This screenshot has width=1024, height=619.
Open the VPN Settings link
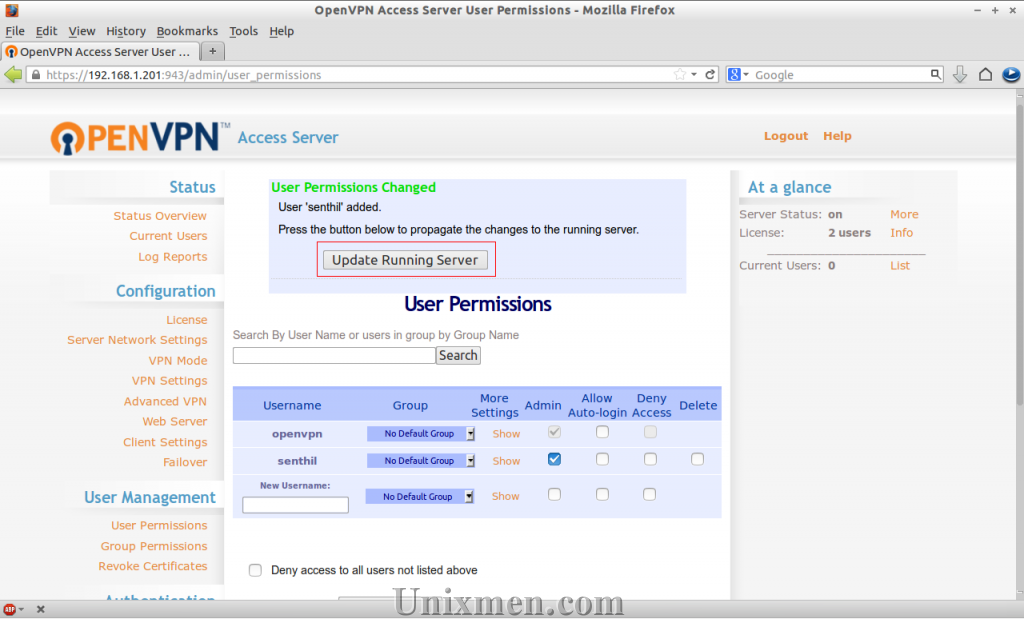(x=169, y=381)
